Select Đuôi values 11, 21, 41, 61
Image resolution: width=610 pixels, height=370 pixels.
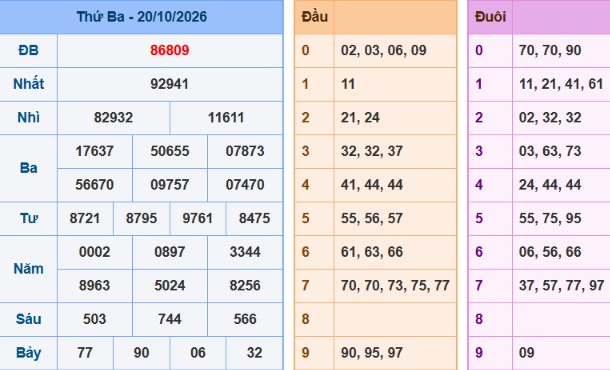pos(561,84)
